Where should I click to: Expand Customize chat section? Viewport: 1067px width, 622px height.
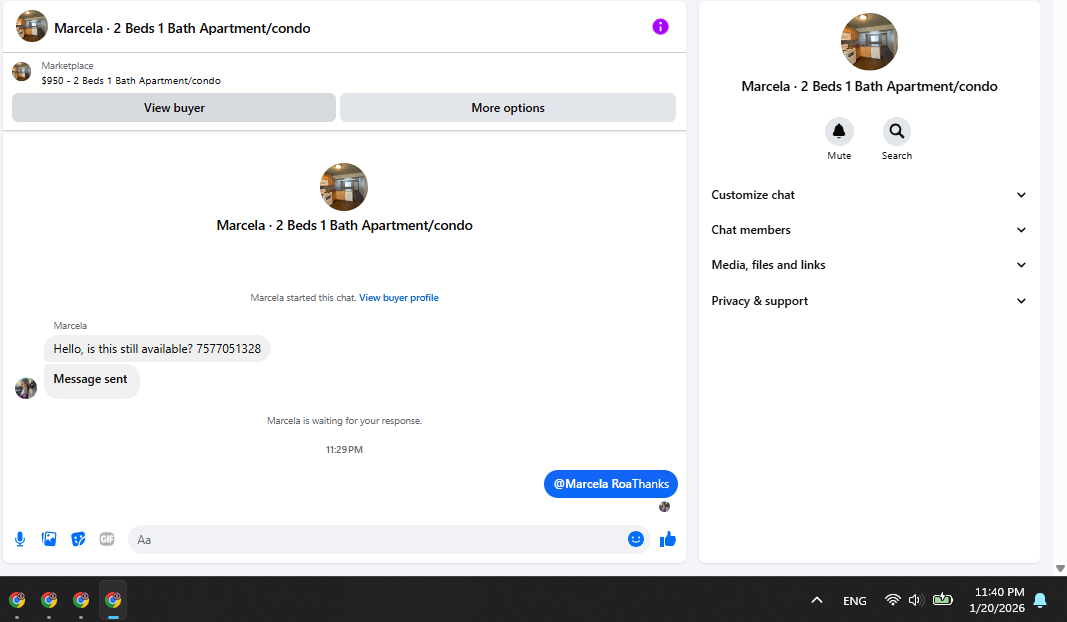pyautogui.click(x=869, y=195)
